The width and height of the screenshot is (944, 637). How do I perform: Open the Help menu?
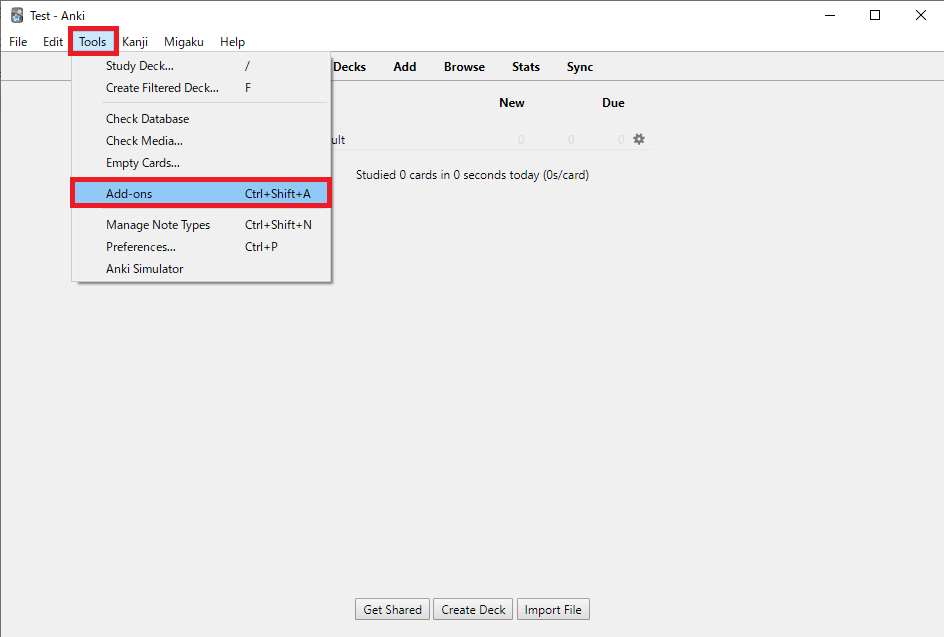(232, 42)
